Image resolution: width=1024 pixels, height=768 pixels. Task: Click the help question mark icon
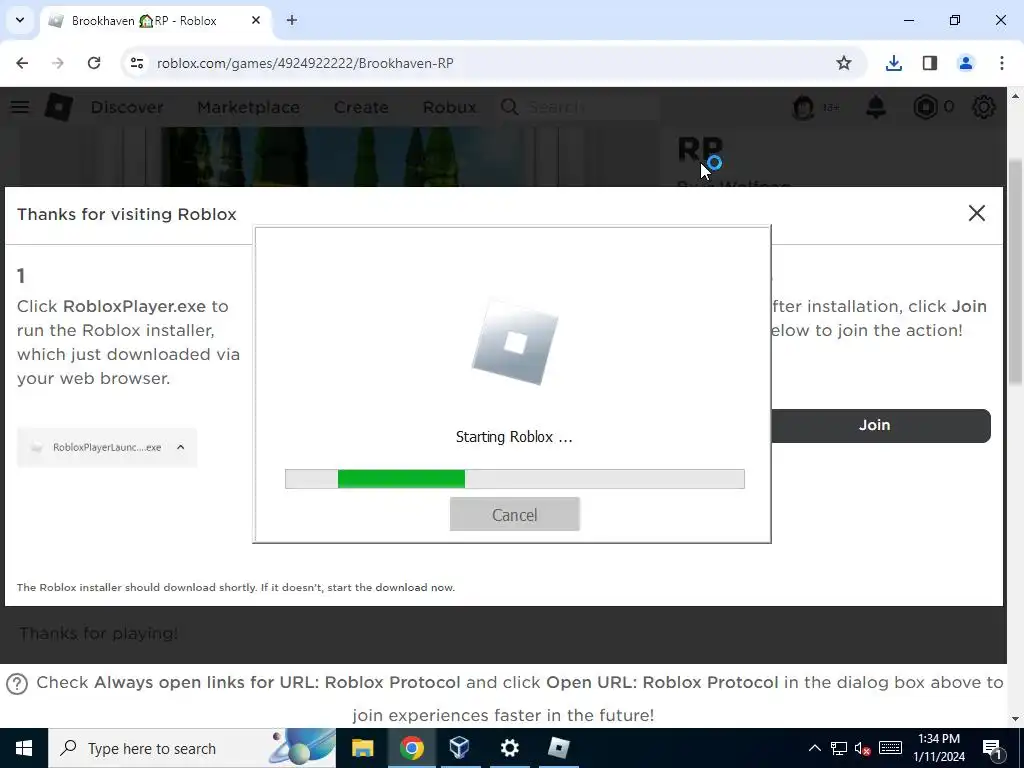pos(17,684)
